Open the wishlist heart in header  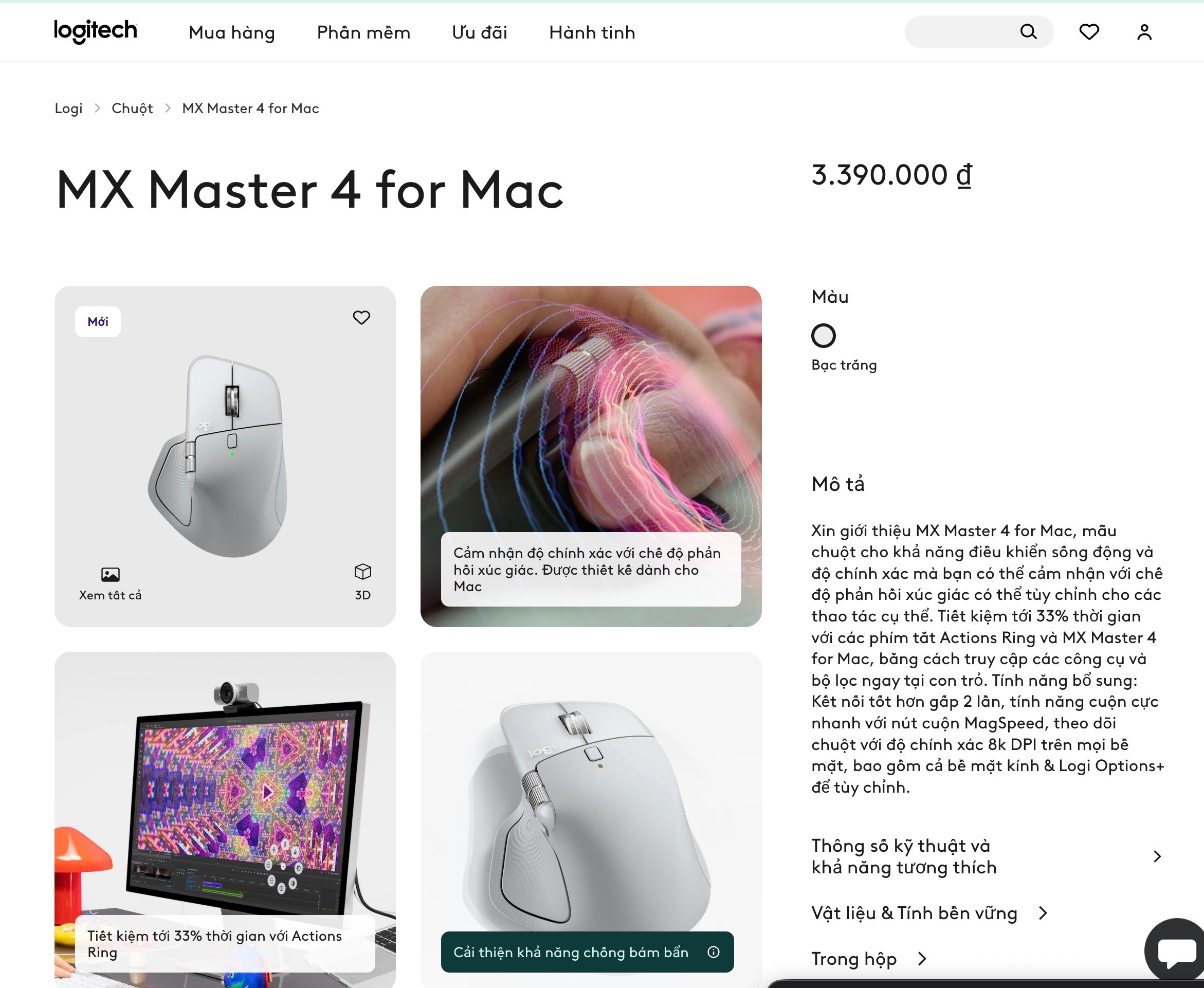(1089, 32)
